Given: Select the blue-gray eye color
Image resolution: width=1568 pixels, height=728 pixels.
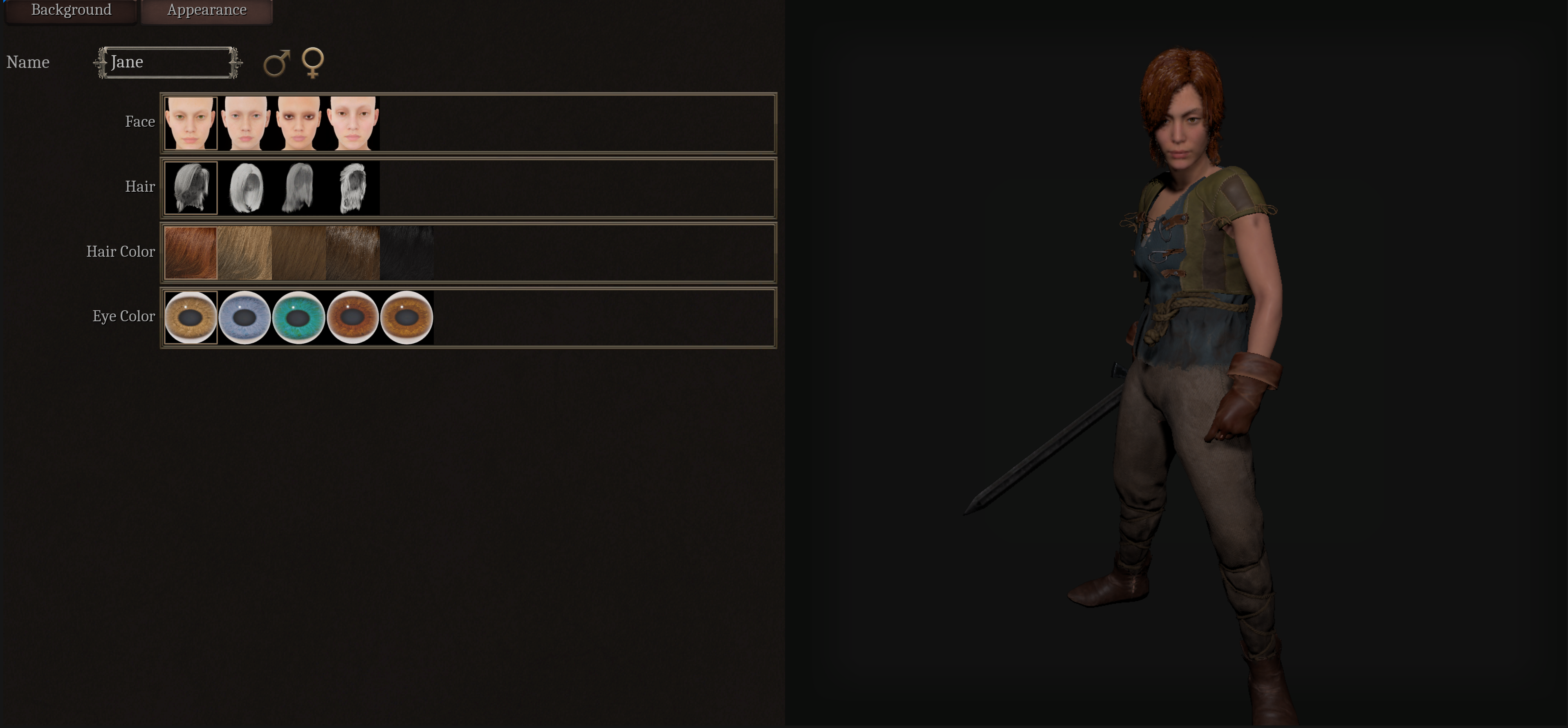Looking at the screenshot, I should (245, 318).
